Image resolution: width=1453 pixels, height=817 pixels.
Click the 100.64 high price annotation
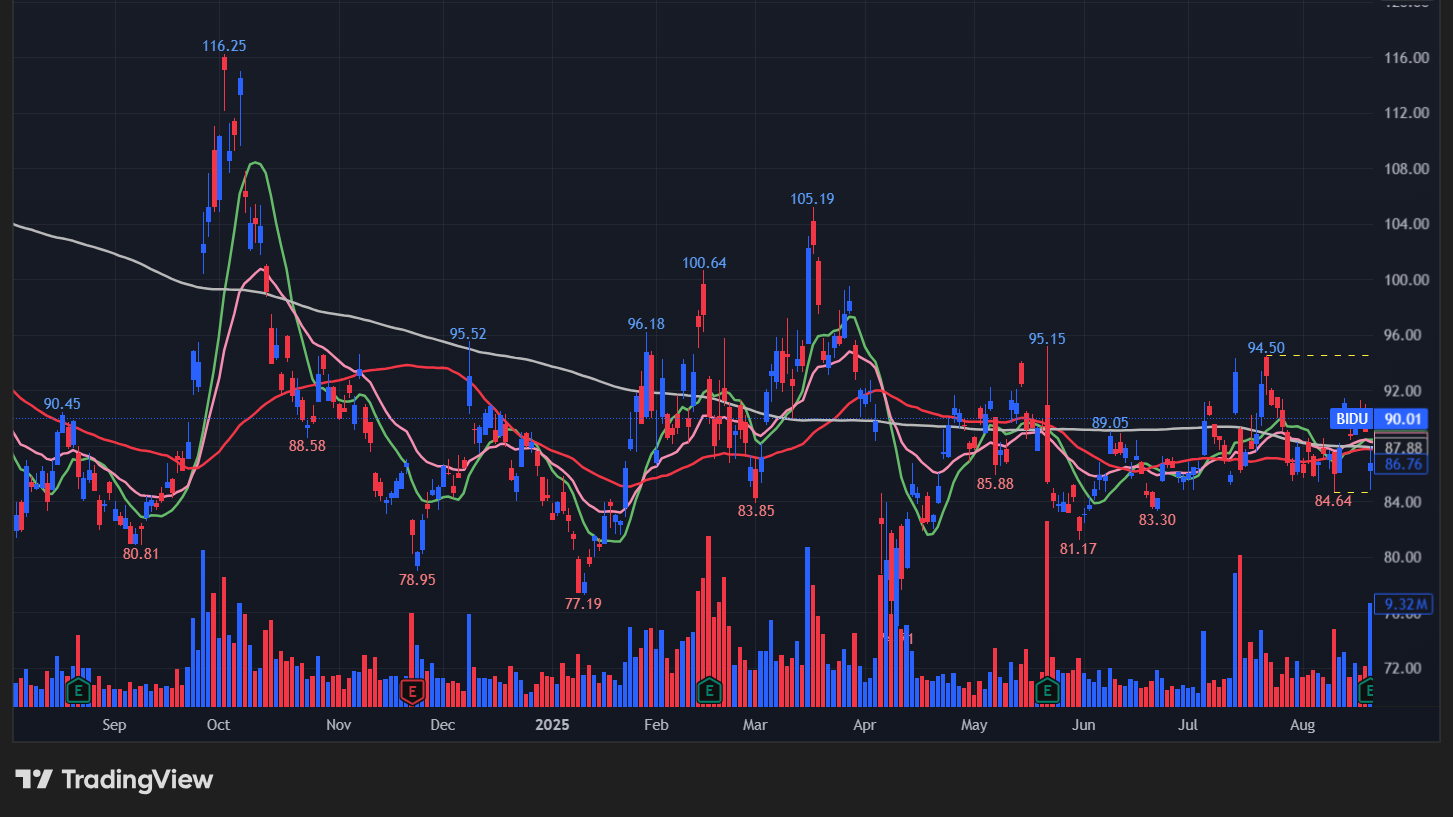[x=704, y=263]
